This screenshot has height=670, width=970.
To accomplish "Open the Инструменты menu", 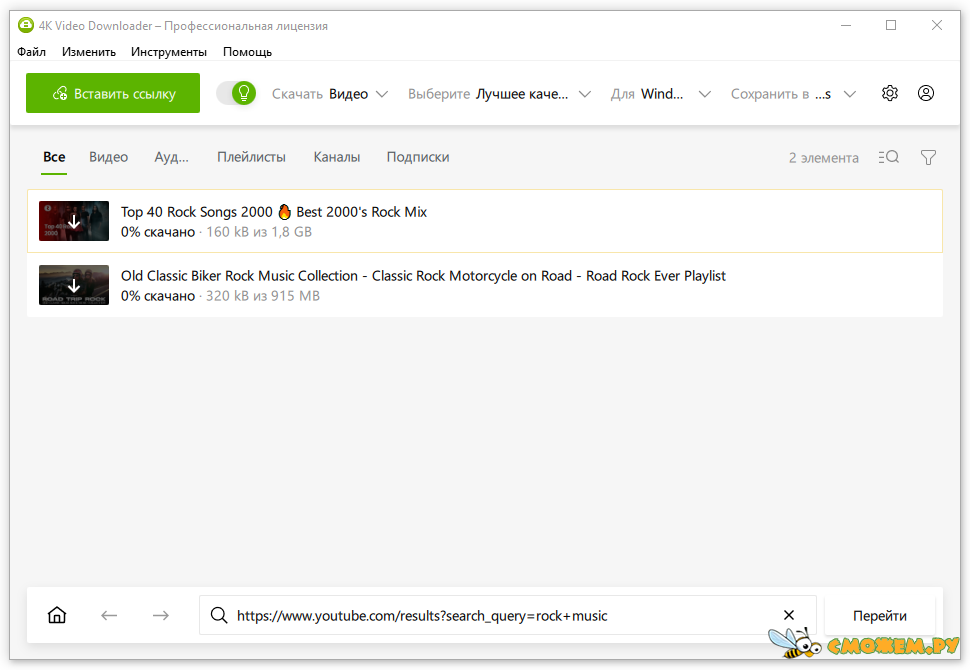I will (x=169, y=52).
